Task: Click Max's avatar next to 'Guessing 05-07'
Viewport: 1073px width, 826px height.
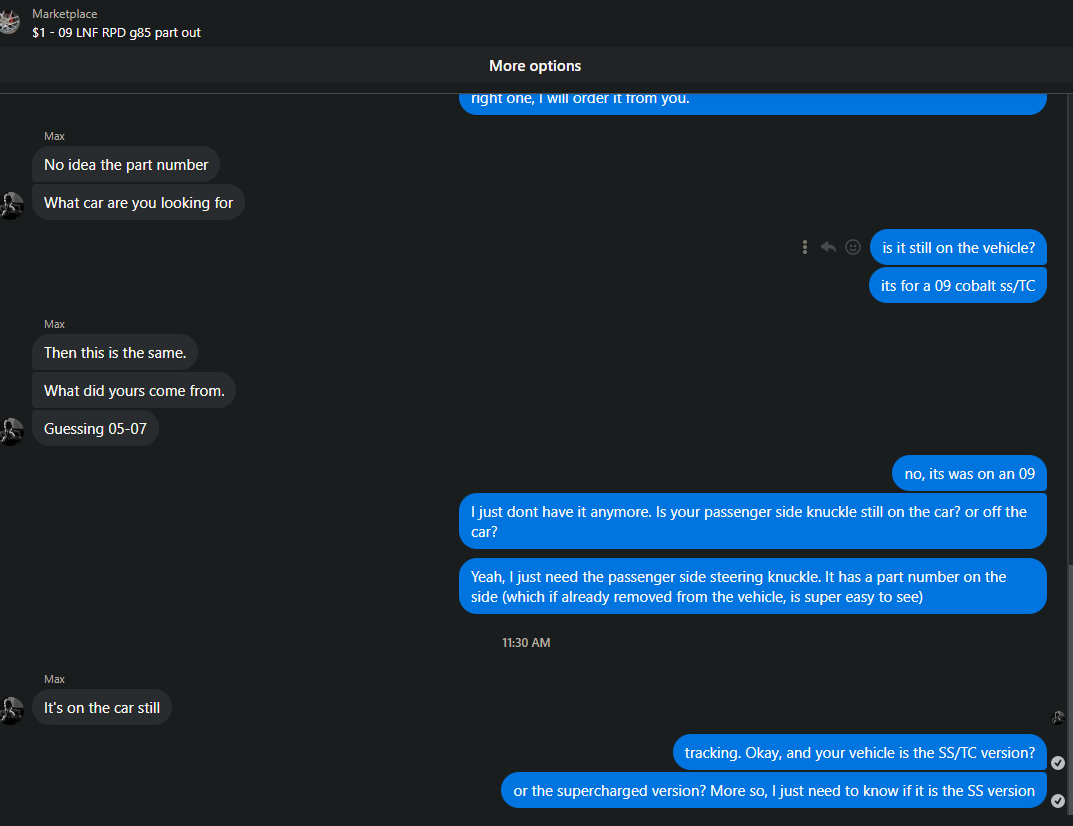Action: click(x=11, y=431)
